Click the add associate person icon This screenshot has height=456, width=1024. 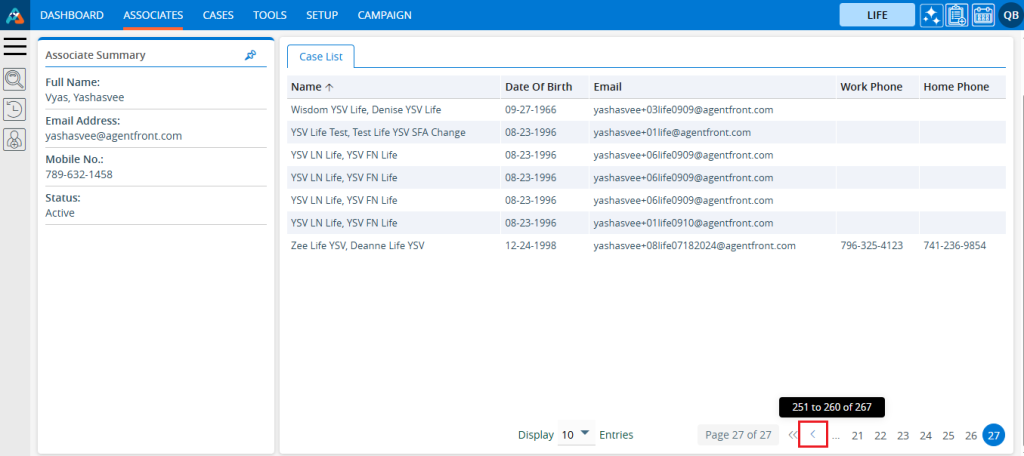click(x=15, y=140)
